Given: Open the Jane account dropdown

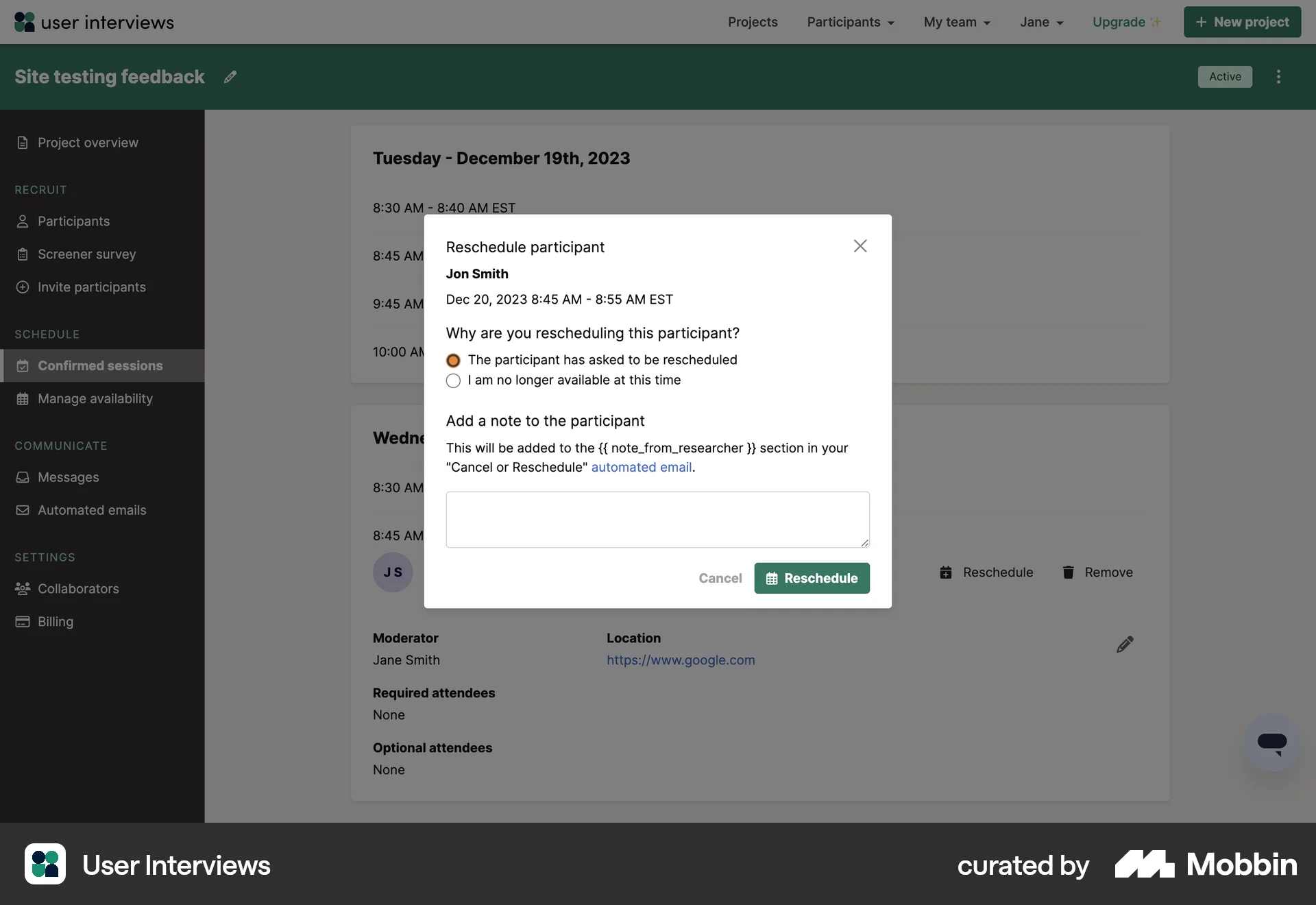Looking at the screenshot, I should (1040, 22).
